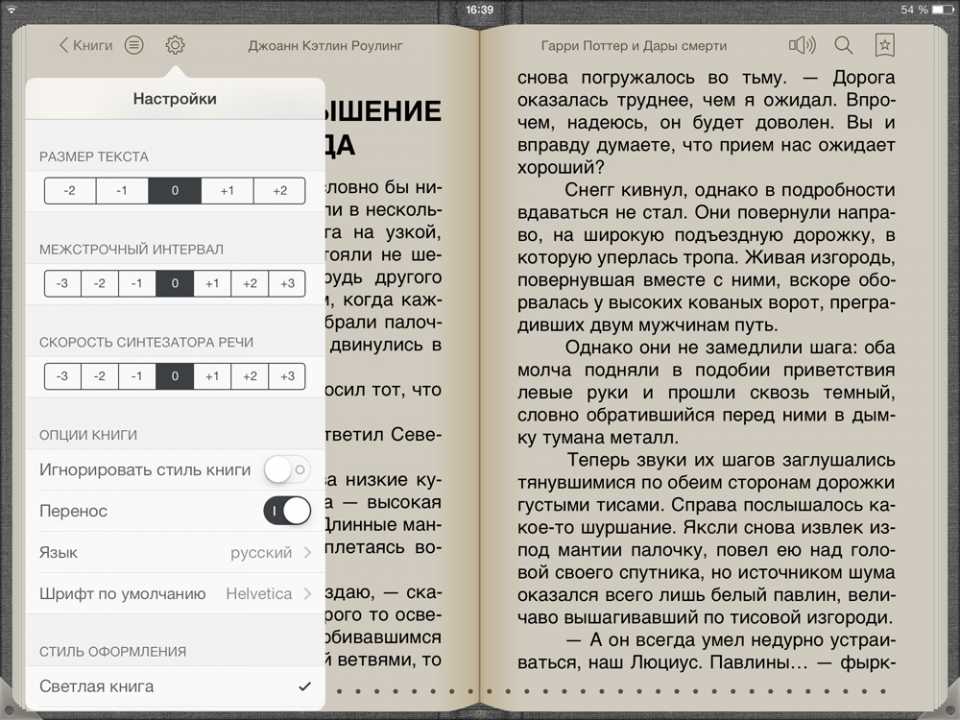The image size is (960, 720).
Task: Set speech synthesizer speed to -3
Action: pos(62,377)
